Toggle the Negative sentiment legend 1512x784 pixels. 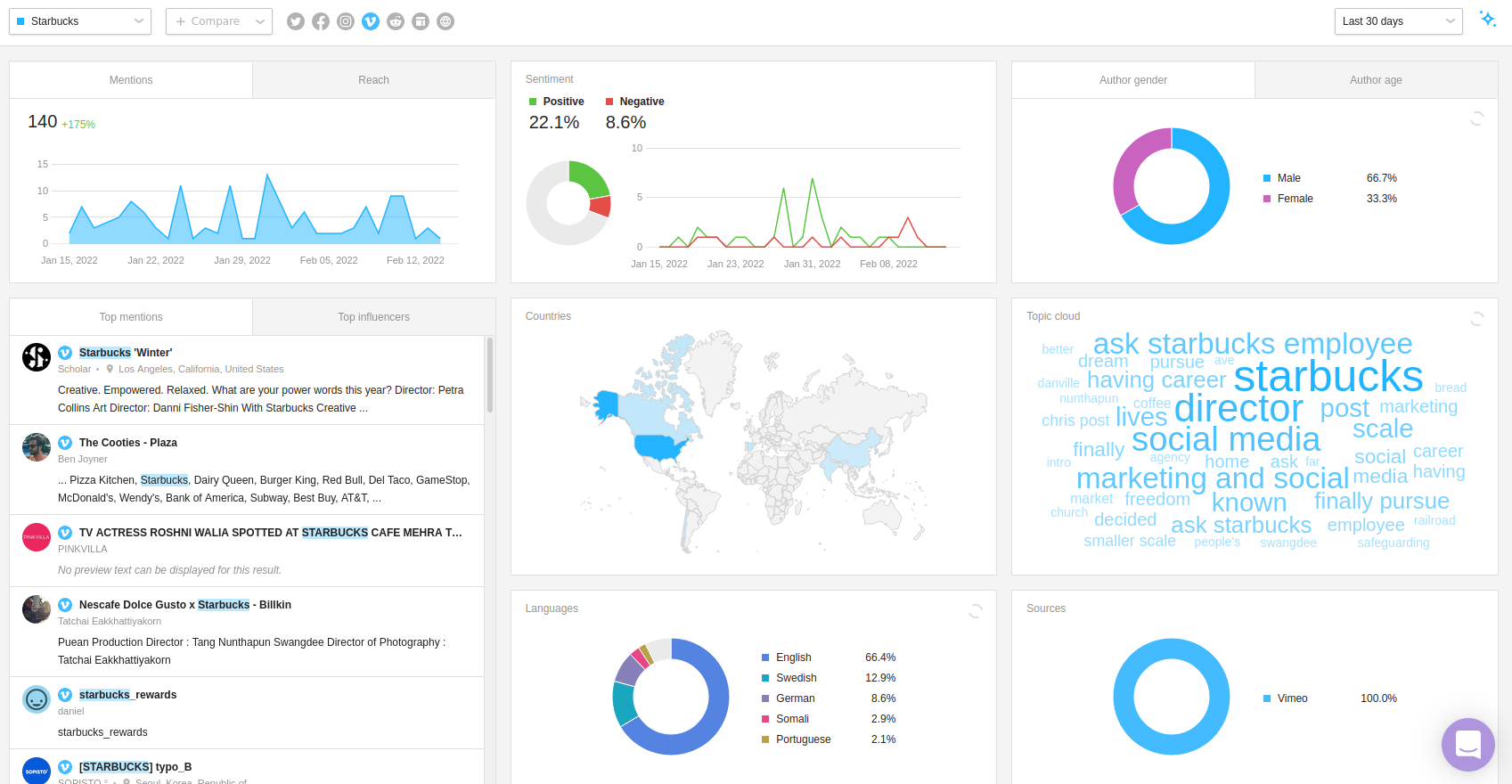coord(635,102)
